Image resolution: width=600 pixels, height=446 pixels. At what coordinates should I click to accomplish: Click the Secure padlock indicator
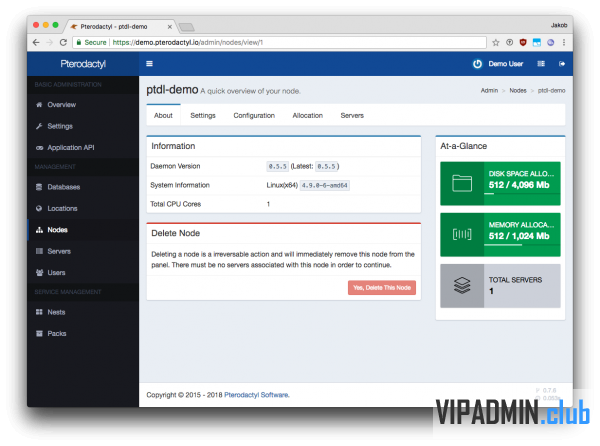tap(92, 42)
